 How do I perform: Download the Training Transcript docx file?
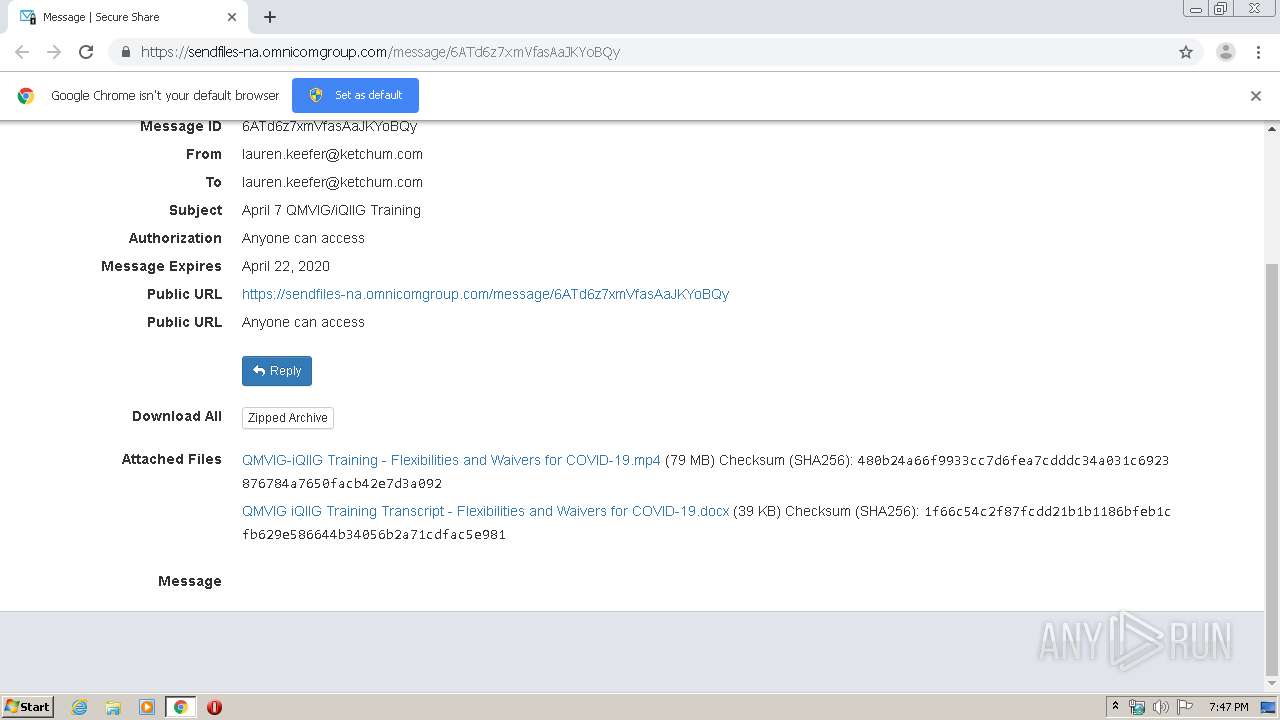point(485,511)
